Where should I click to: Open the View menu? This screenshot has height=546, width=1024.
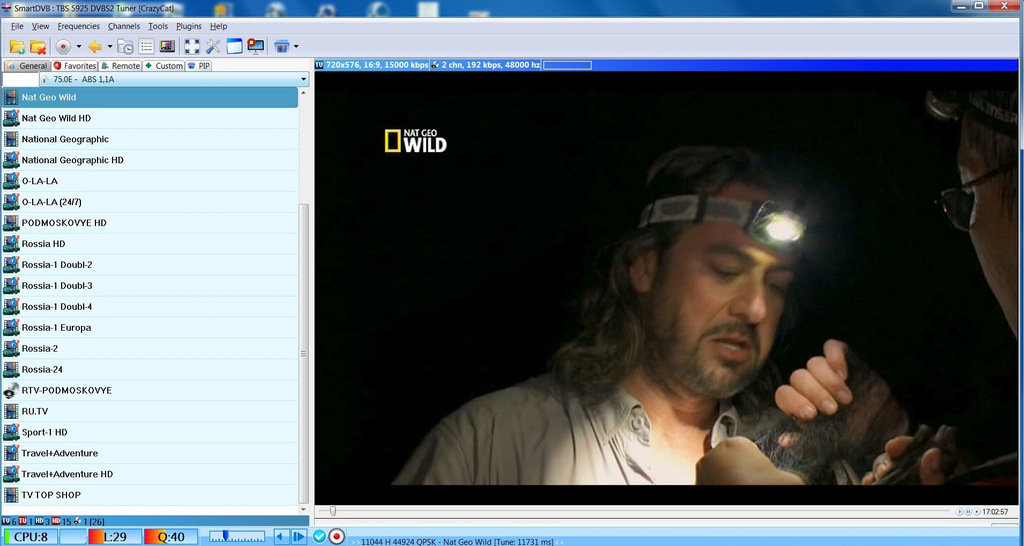click(40, 26)
